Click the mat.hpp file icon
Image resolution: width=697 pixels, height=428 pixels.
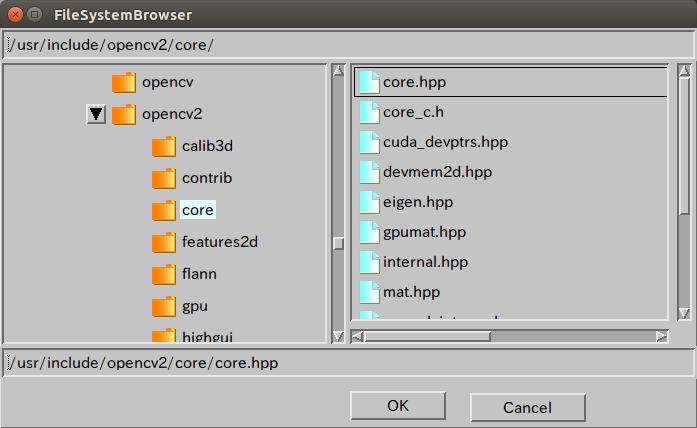pos(369,292)
